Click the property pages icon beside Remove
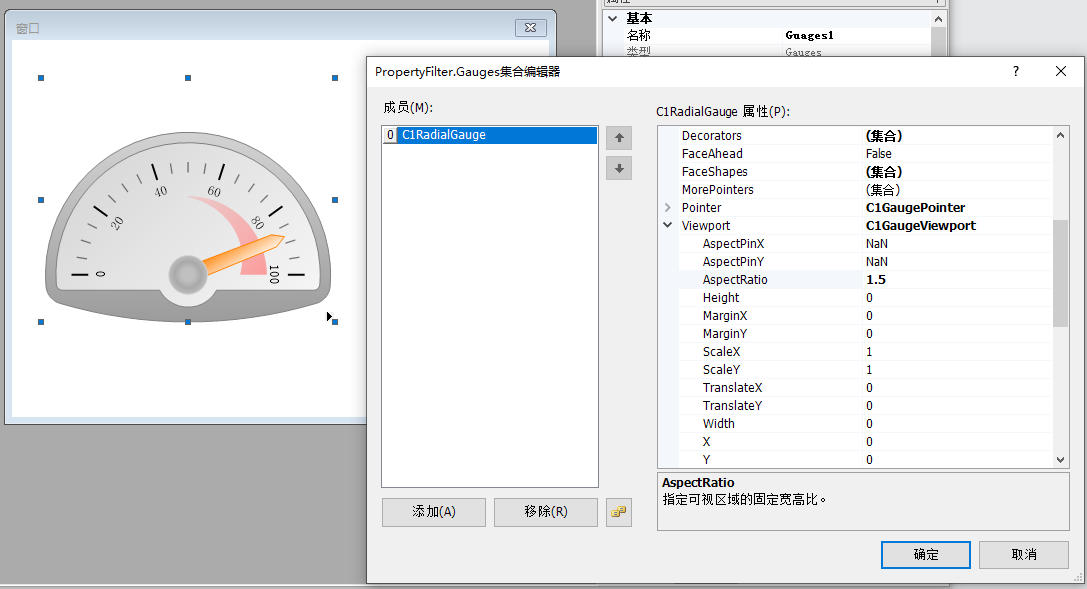The width and height of the screenshot is (1087, 589). point(619,512)
